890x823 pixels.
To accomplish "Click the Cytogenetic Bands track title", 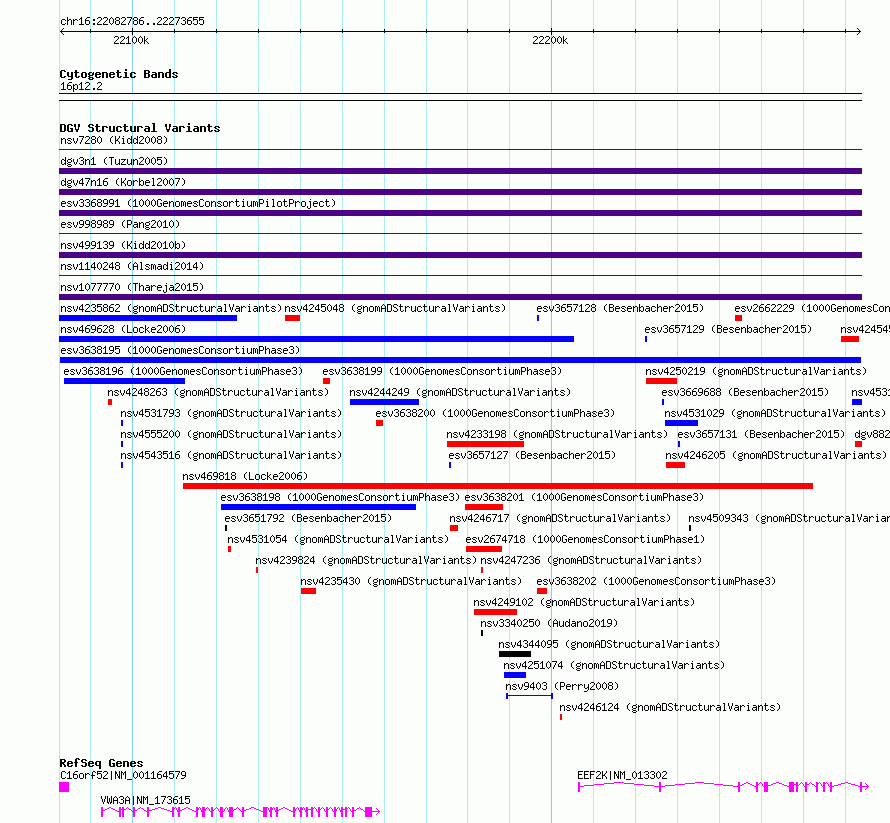I will coord(119,74).
